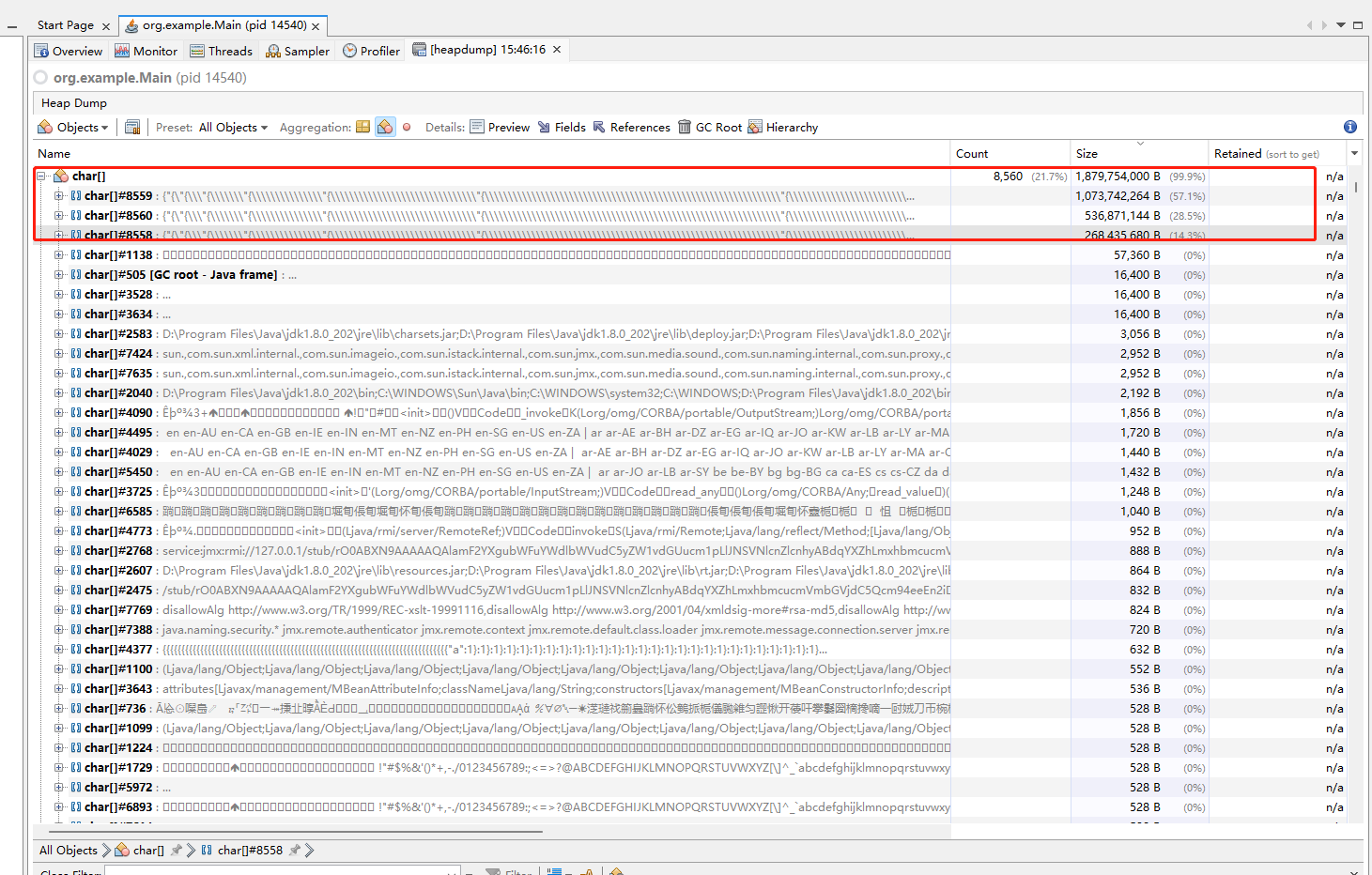Collapse the char[] class node

41,176
